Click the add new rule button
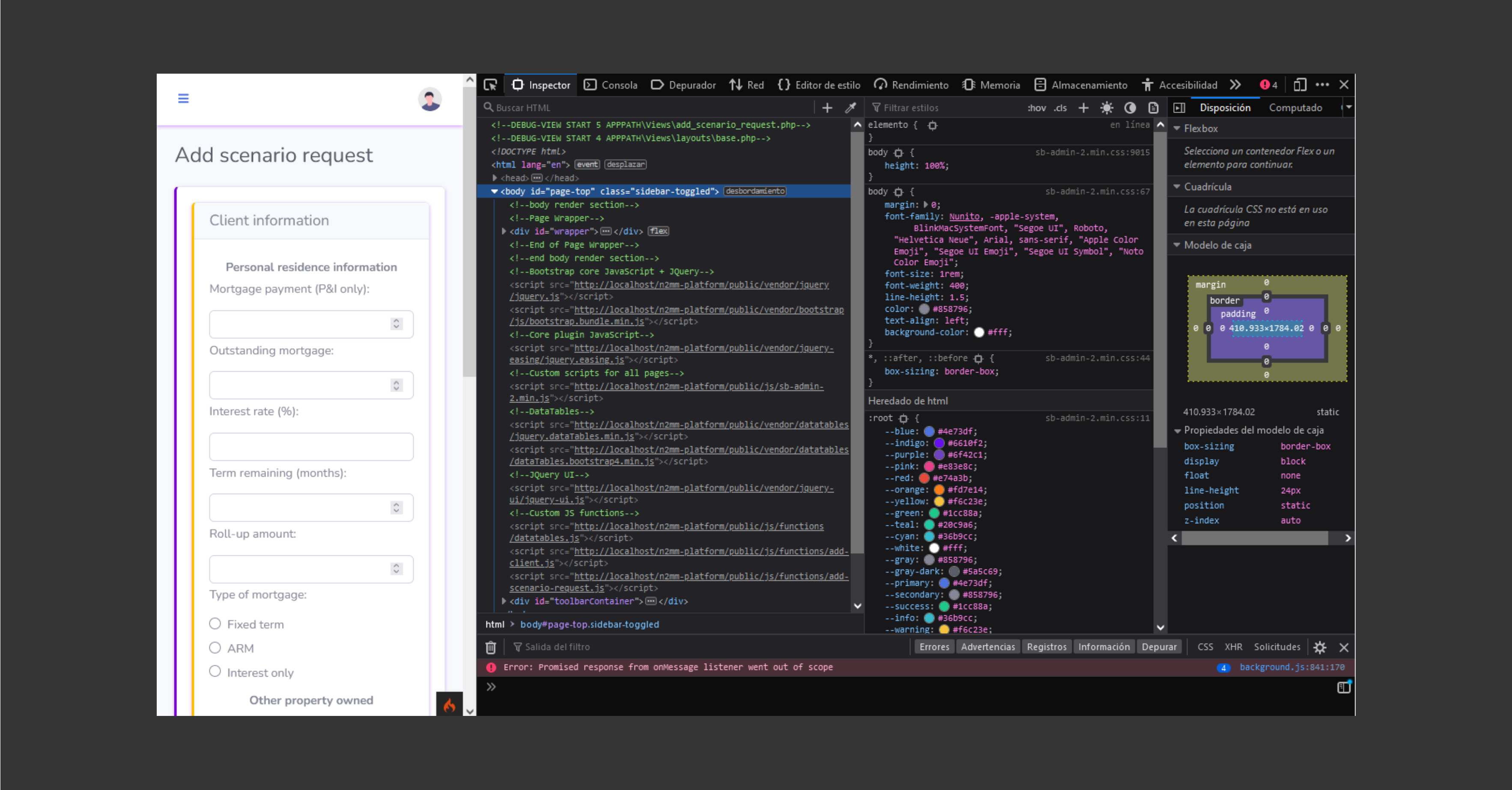The width and height of the screenshot is (1512, 790). 1088,108
